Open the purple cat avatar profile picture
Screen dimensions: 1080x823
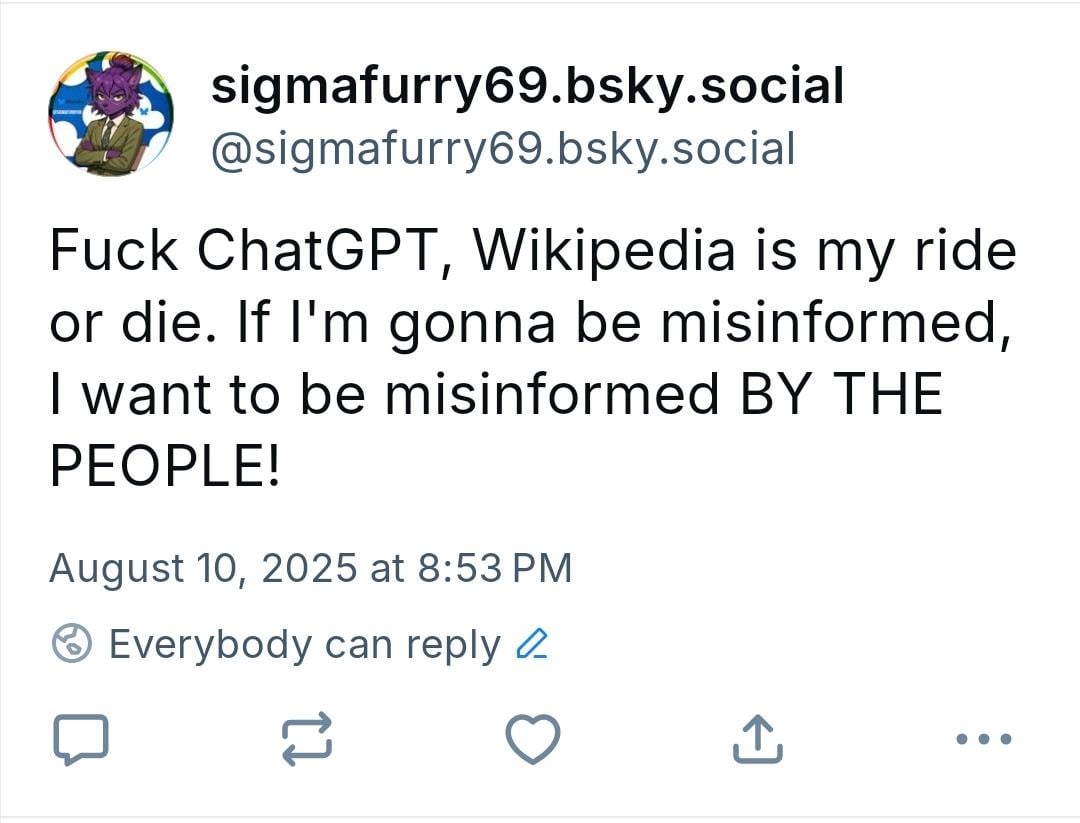(110, 114)
